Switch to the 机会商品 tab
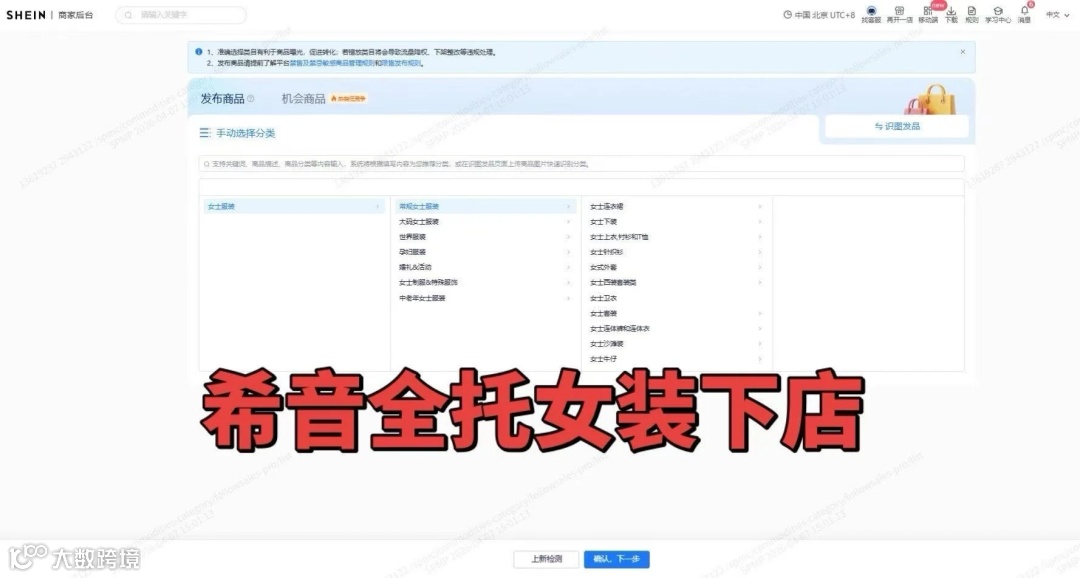This screenshot has height=578, width=1080. point(303,99)
